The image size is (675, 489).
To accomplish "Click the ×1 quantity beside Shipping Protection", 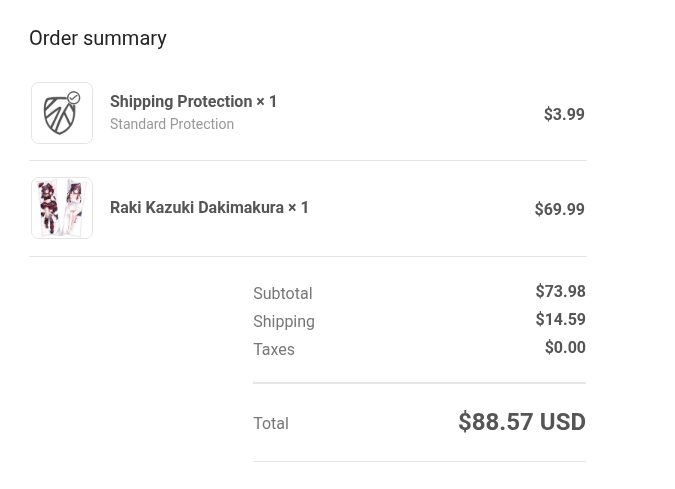I will point(267,101).
